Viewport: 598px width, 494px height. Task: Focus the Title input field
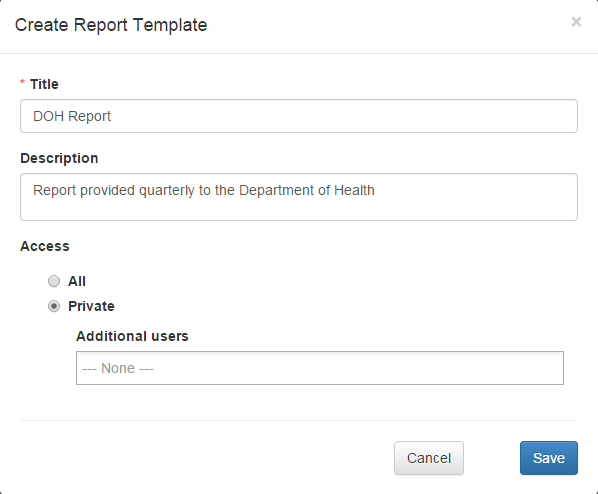click(299, 116)
